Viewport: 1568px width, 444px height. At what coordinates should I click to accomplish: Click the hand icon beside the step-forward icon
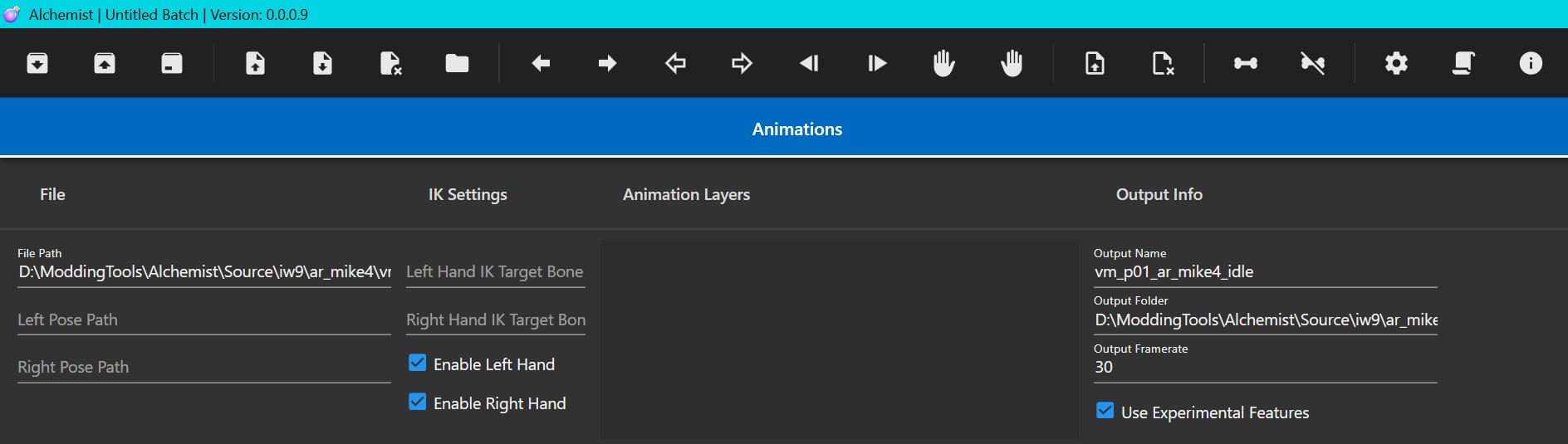[944, 63]
